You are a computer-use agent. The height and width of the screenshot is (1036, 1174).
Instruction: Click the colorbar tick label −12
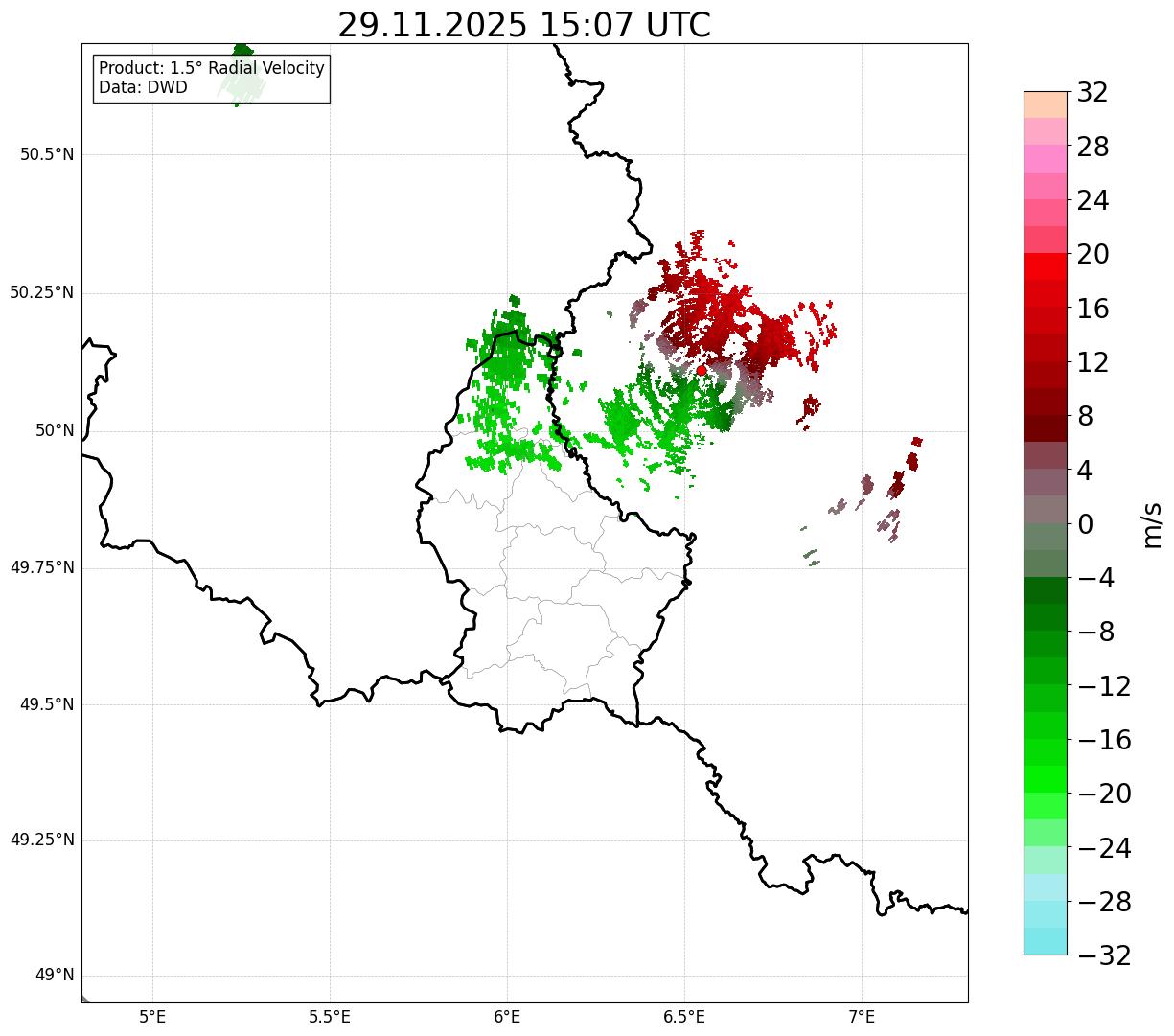pos(1104,686)
